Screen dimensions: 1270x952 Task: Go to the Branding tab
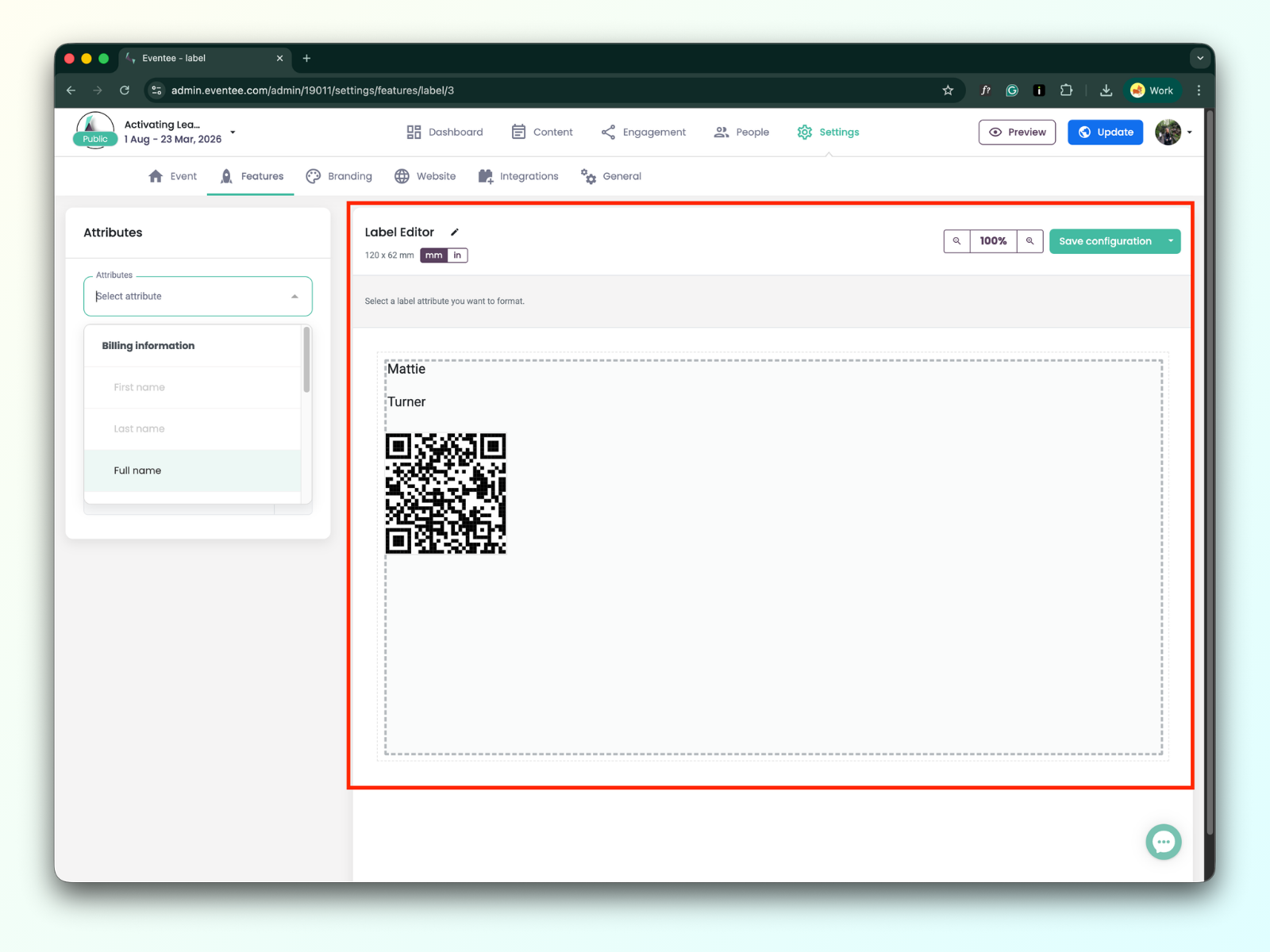[x=339, y=176]
